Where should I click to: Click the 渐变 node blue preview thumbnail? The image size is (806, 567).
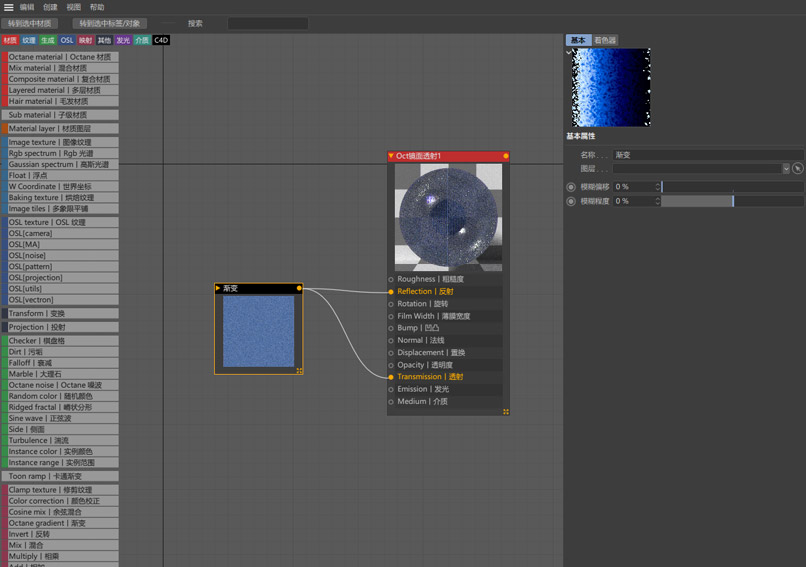pos(259,331)
